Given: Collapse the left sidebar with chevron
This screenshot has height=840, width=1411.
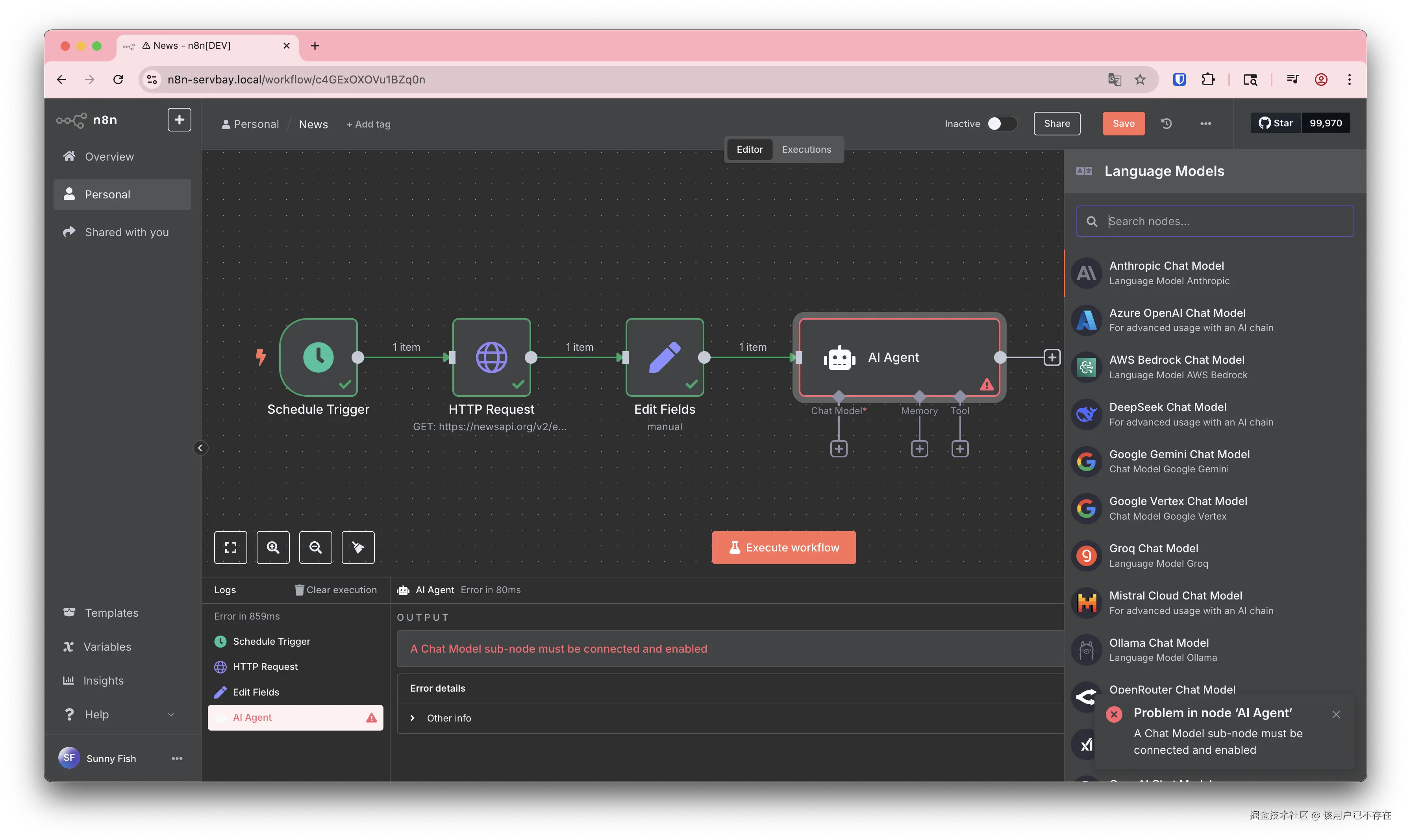Looking at the screenshot, I should (x=200, y=448).
